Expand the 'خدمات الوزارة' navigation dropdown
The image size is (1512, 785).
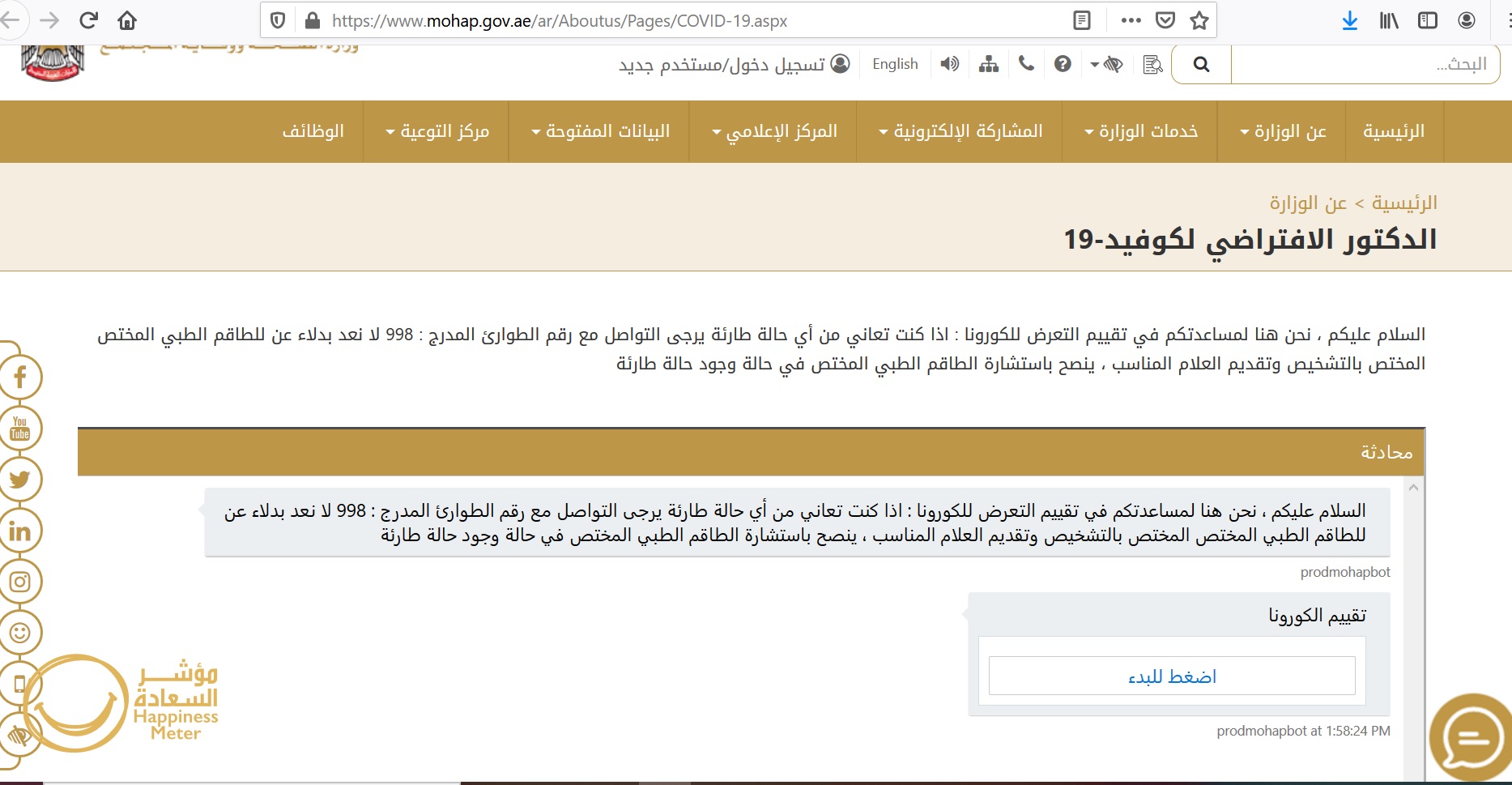[x=1141, y=131]
